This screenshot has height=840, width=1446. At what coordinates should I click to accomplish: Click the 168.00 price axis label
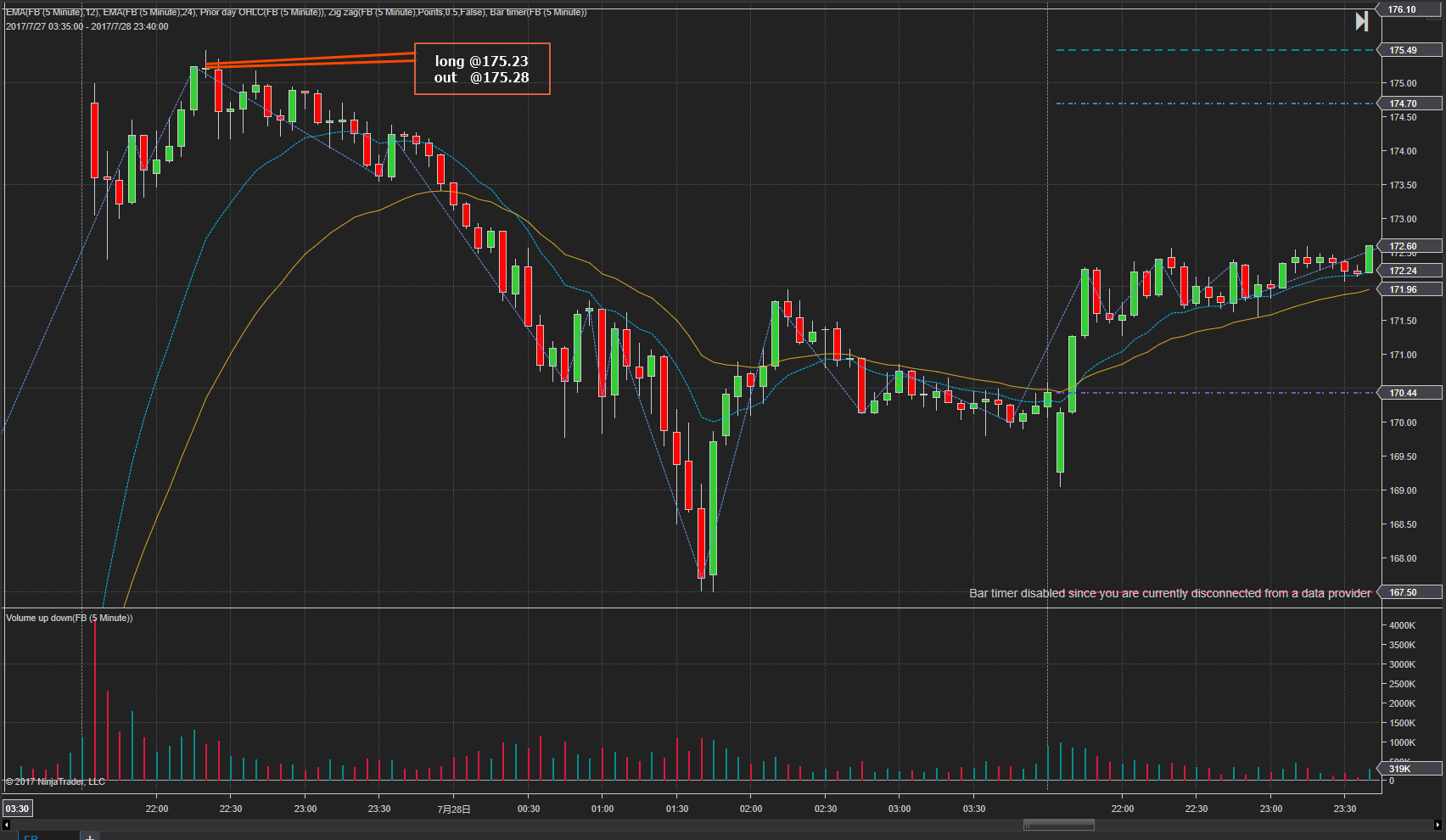(x=1403, y=558)
